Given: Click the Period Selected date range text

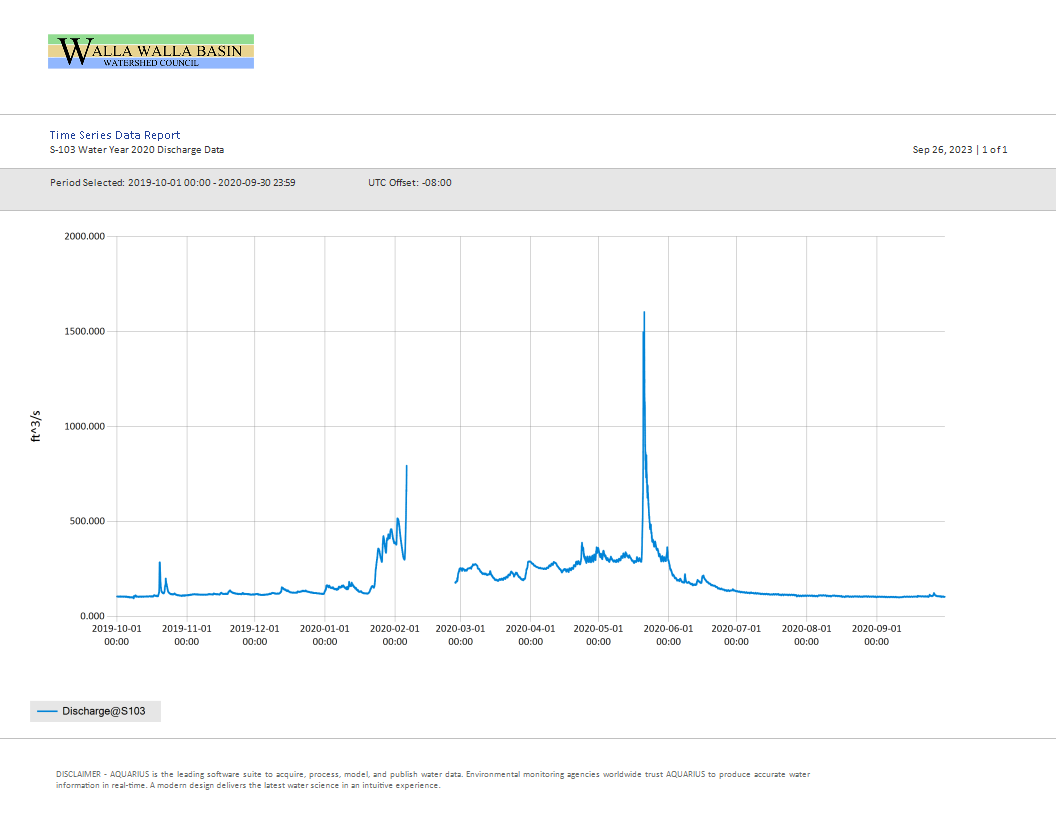Looking at the screenshot, I should [x=172, y=182].
